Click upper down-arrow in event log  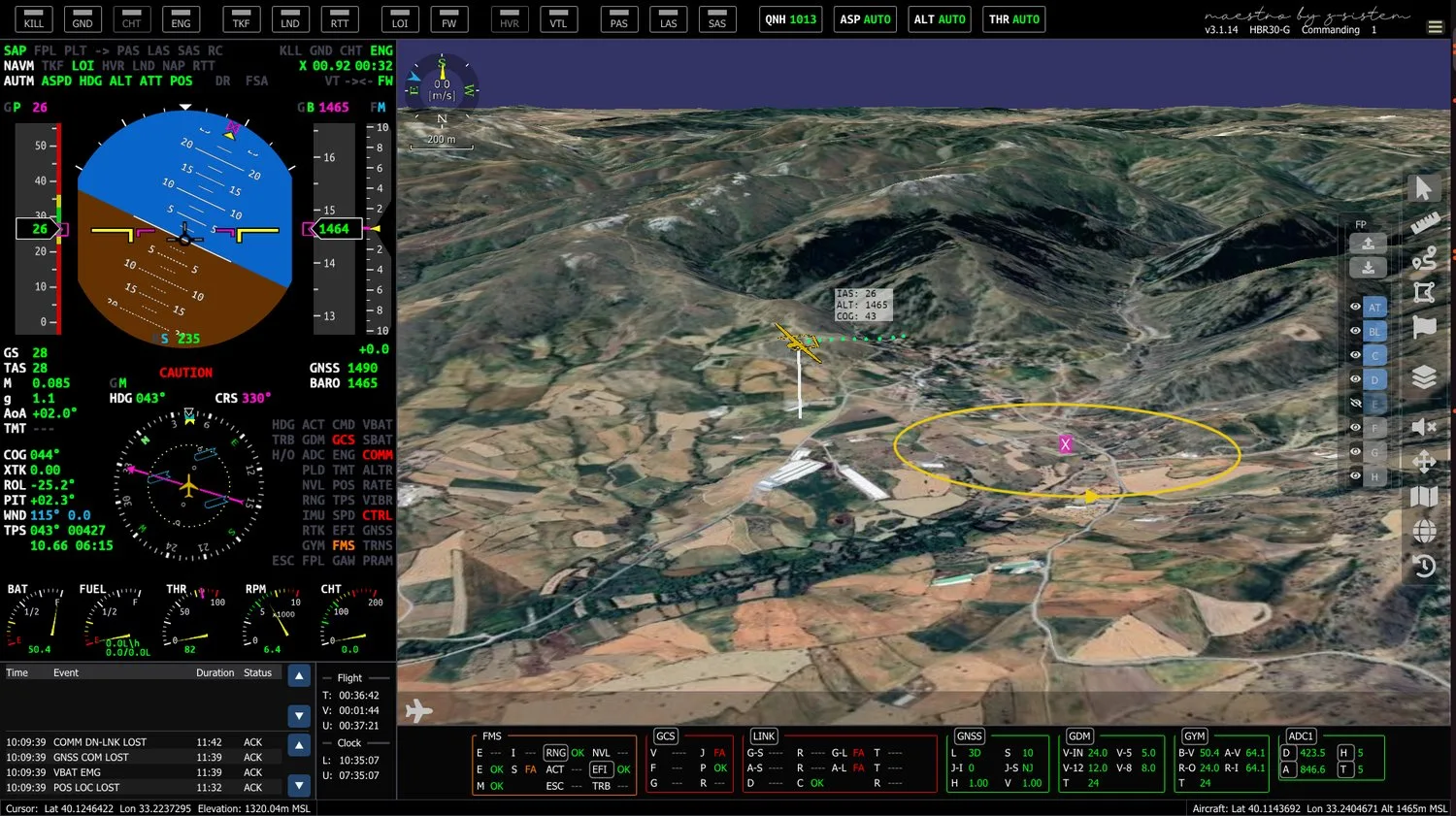tap(299, 716)
